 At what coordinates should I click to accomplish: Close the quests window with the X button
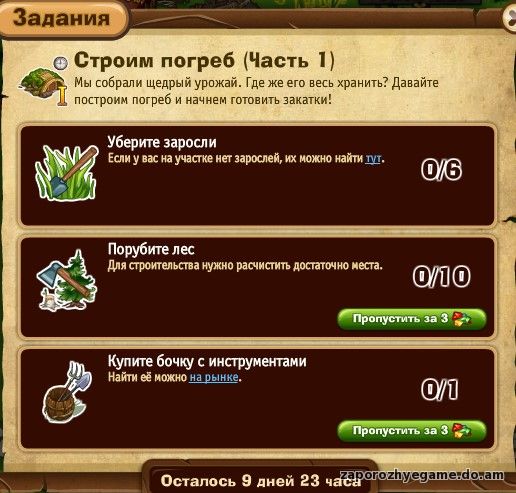pos(510,18)
